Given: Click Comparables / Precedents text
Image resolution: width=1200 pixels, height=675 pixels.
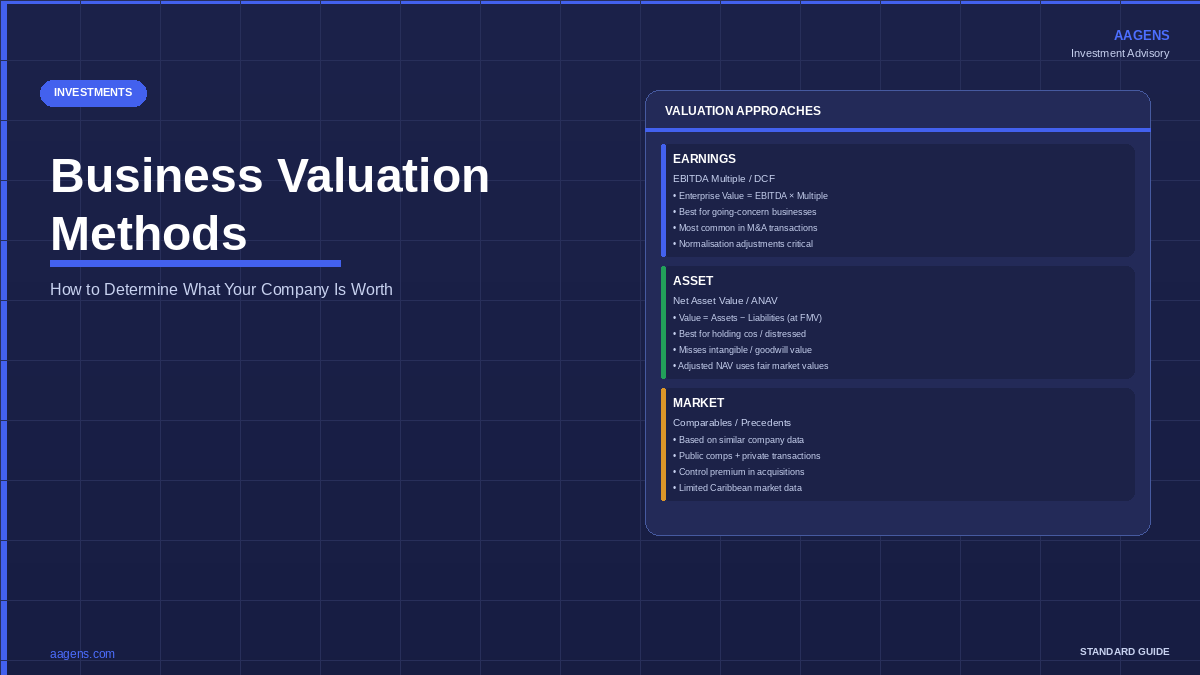Looking at the screenshot, I should point(732,423).
